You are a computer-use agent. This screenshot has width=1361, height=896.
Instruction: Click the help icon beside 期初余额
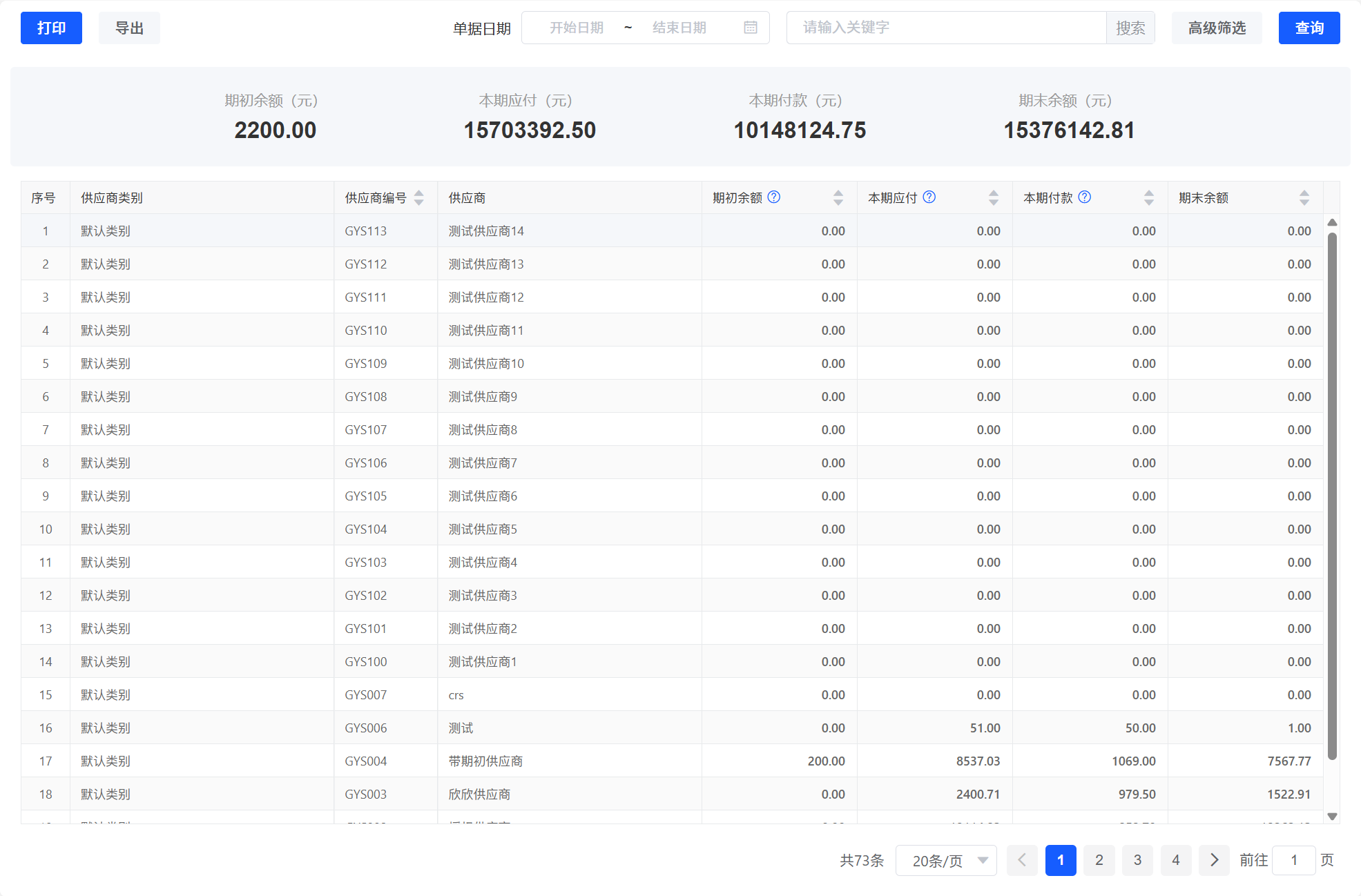pos(774,197)
